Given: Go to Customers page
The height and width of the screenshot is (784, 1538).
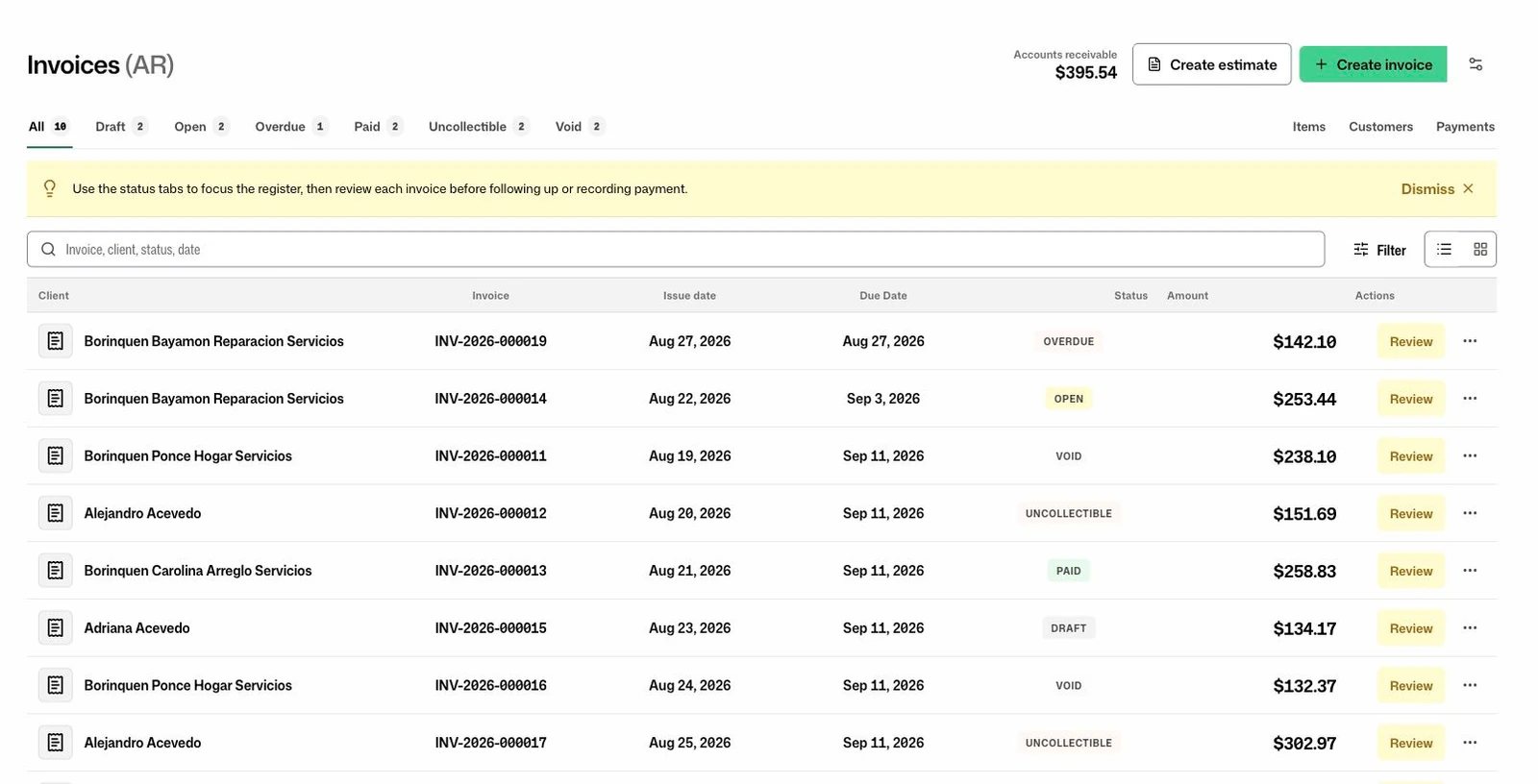Looking at the screenshot, I should 1380,127.
